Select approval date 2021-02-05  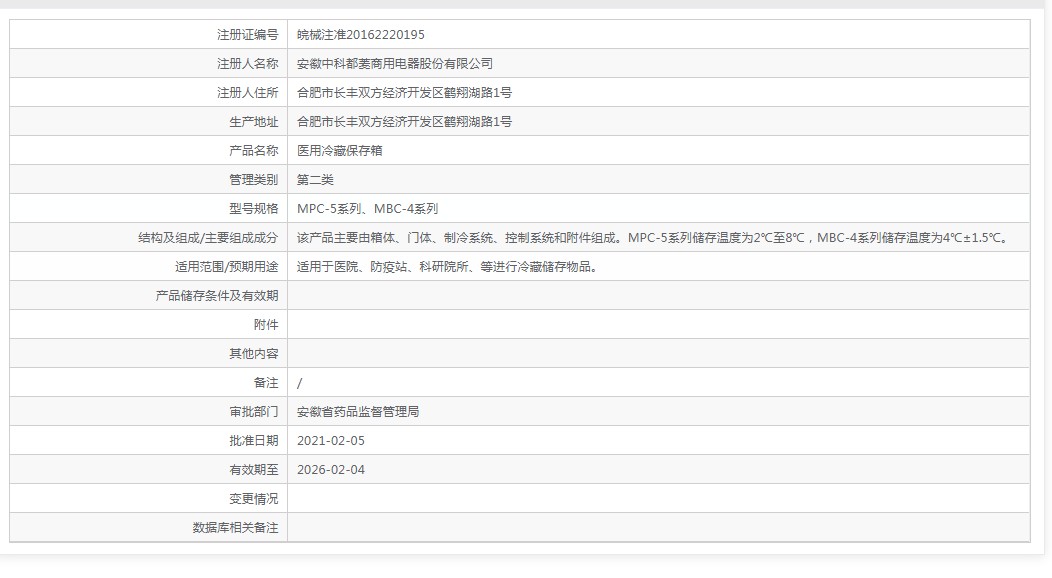tap(331, 441)
